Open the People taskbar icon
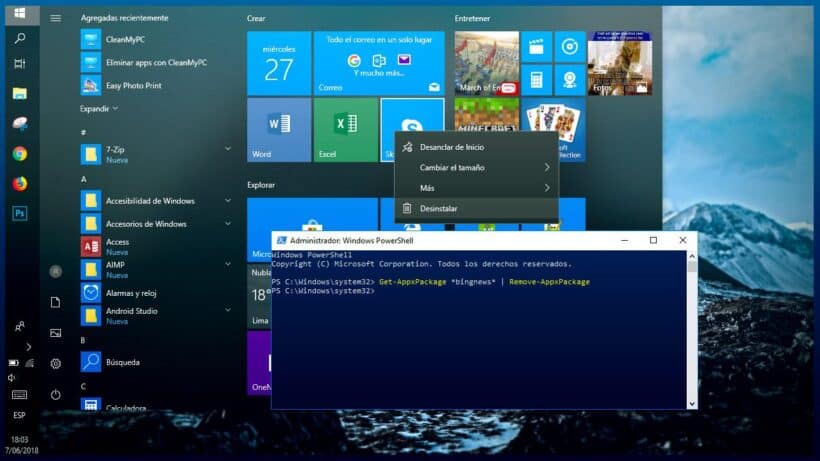820x461 pixels. 20,327
